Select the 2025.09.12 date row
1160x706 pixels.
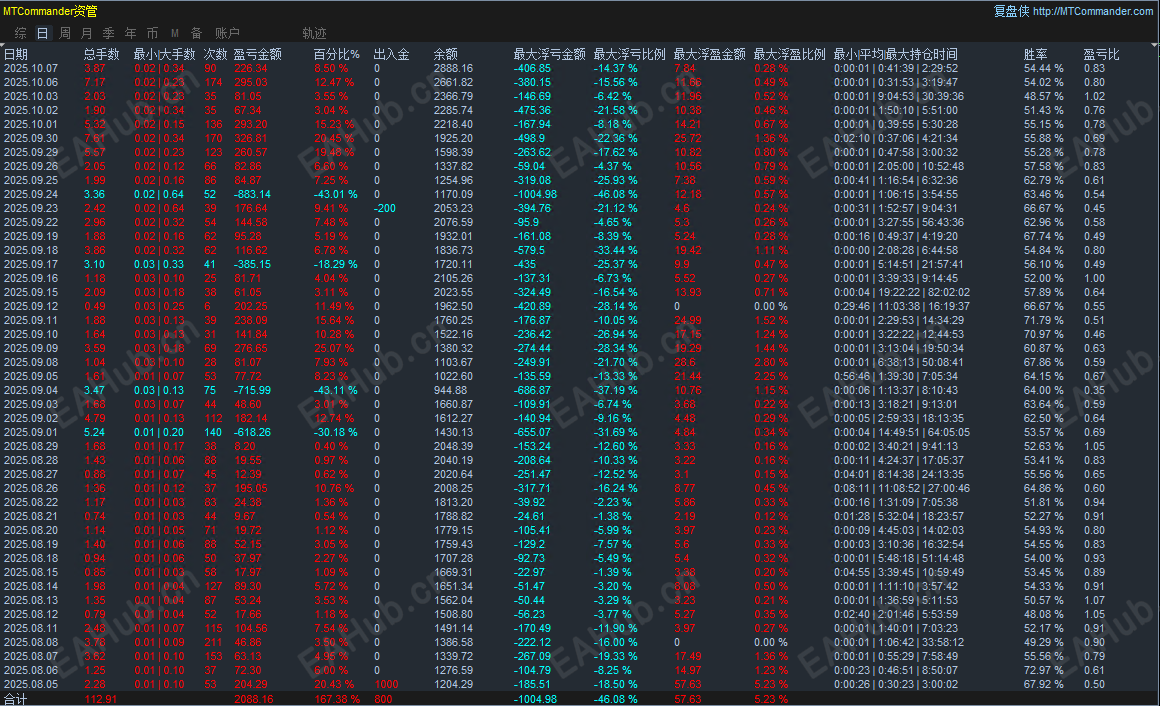pos(30,306)
